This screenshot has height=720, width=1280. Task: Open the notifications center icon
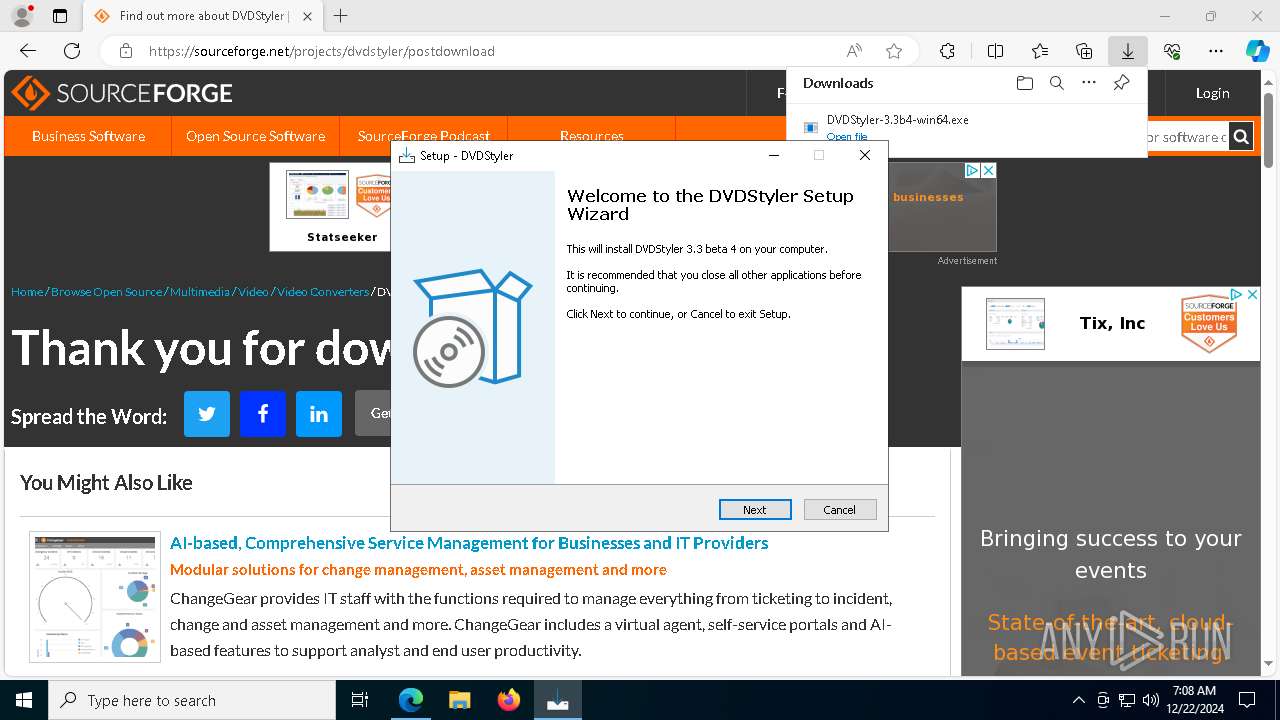1247,700
